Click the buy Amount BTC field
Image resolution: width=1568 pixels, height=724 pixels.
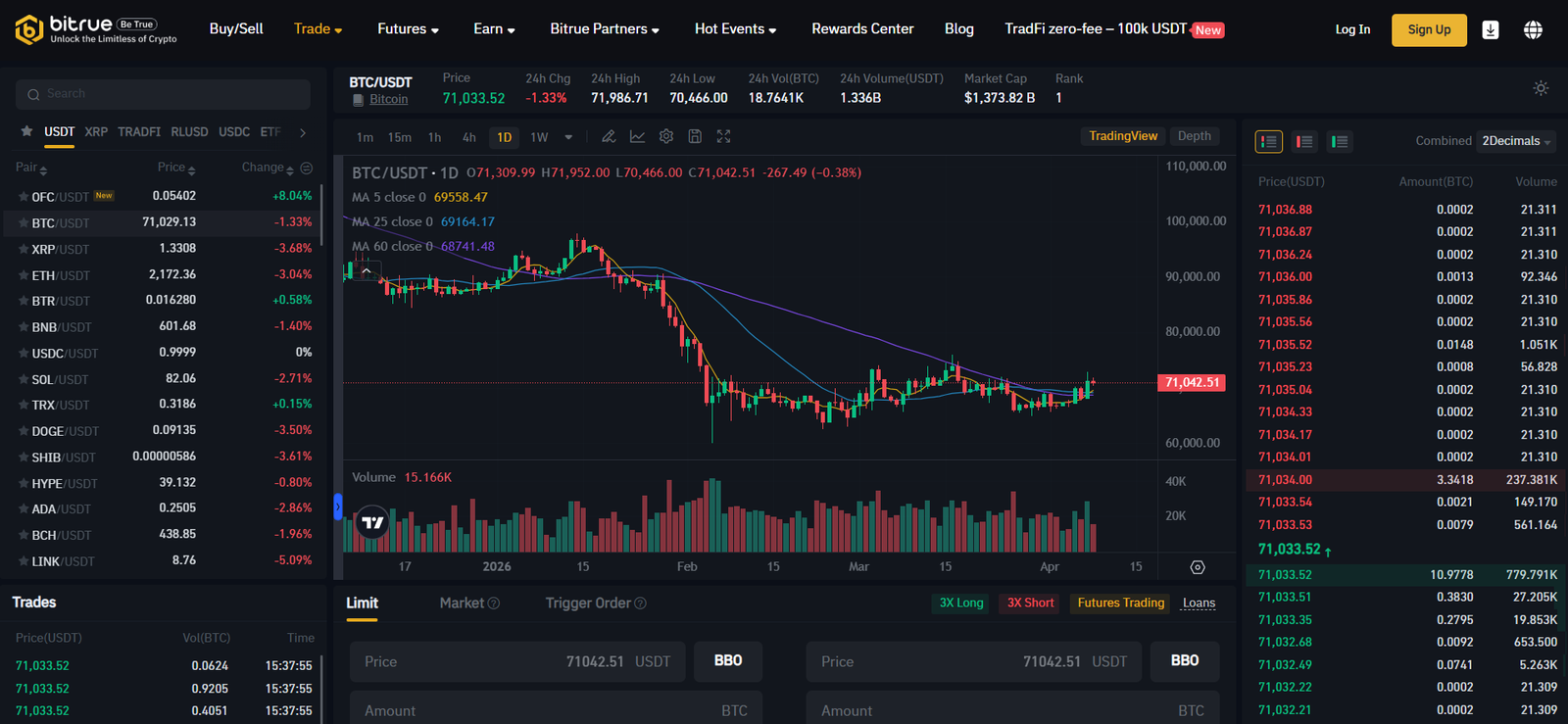pyautogui.click(x=556, y=709)
